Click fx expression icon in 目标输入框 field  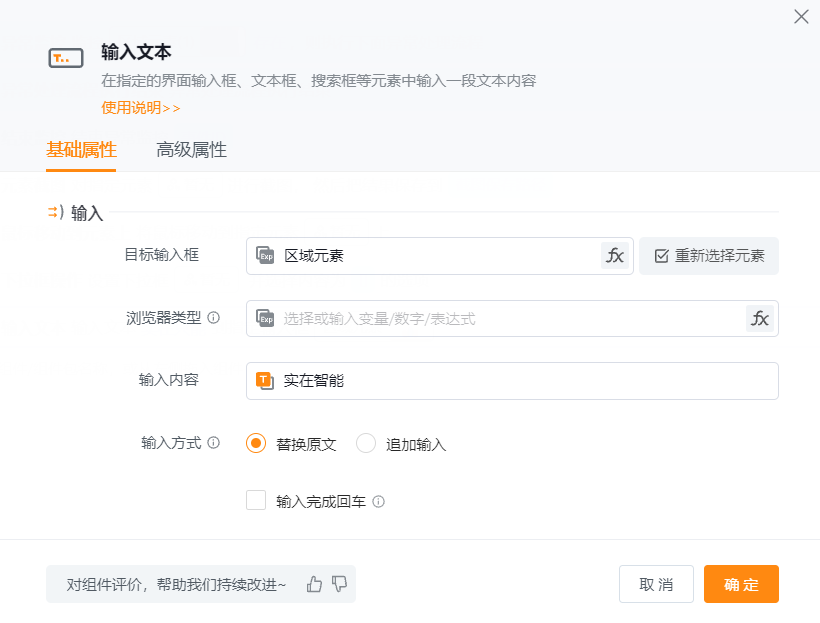615,256
